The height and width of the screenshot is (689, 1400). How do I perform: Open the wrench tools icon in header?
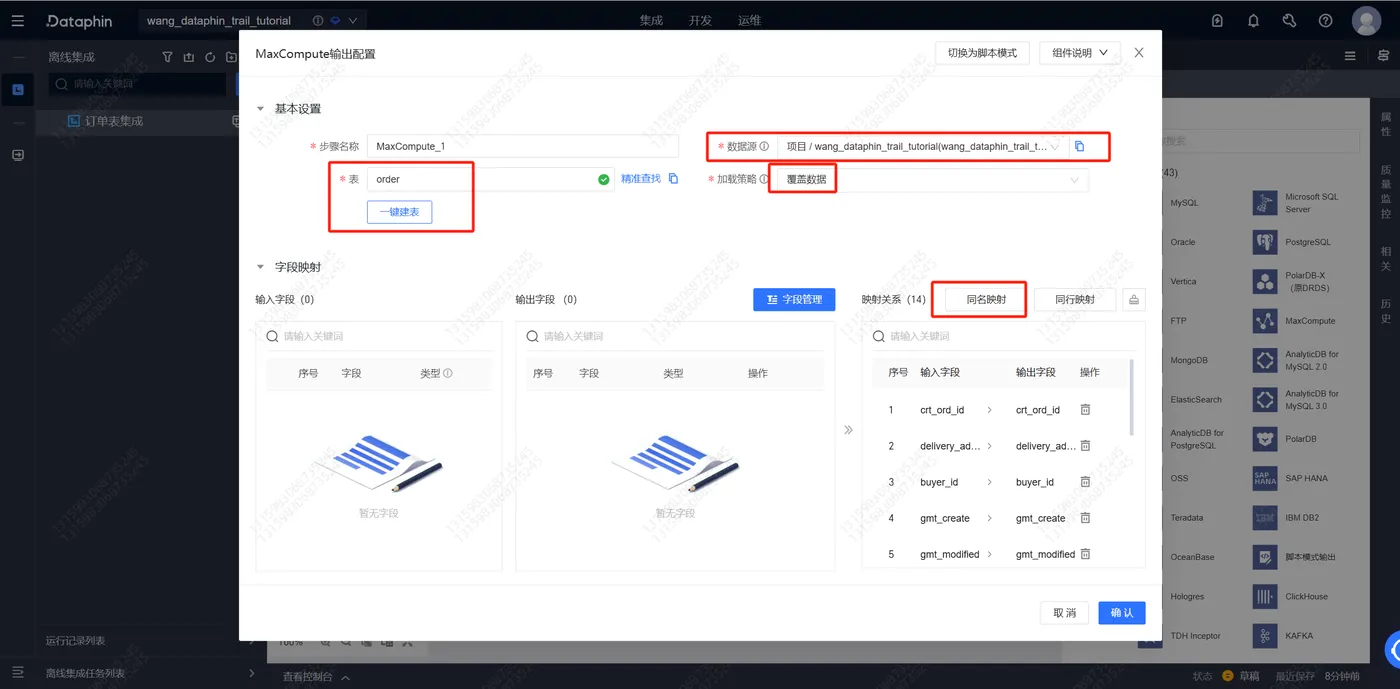pos(1289,20)
